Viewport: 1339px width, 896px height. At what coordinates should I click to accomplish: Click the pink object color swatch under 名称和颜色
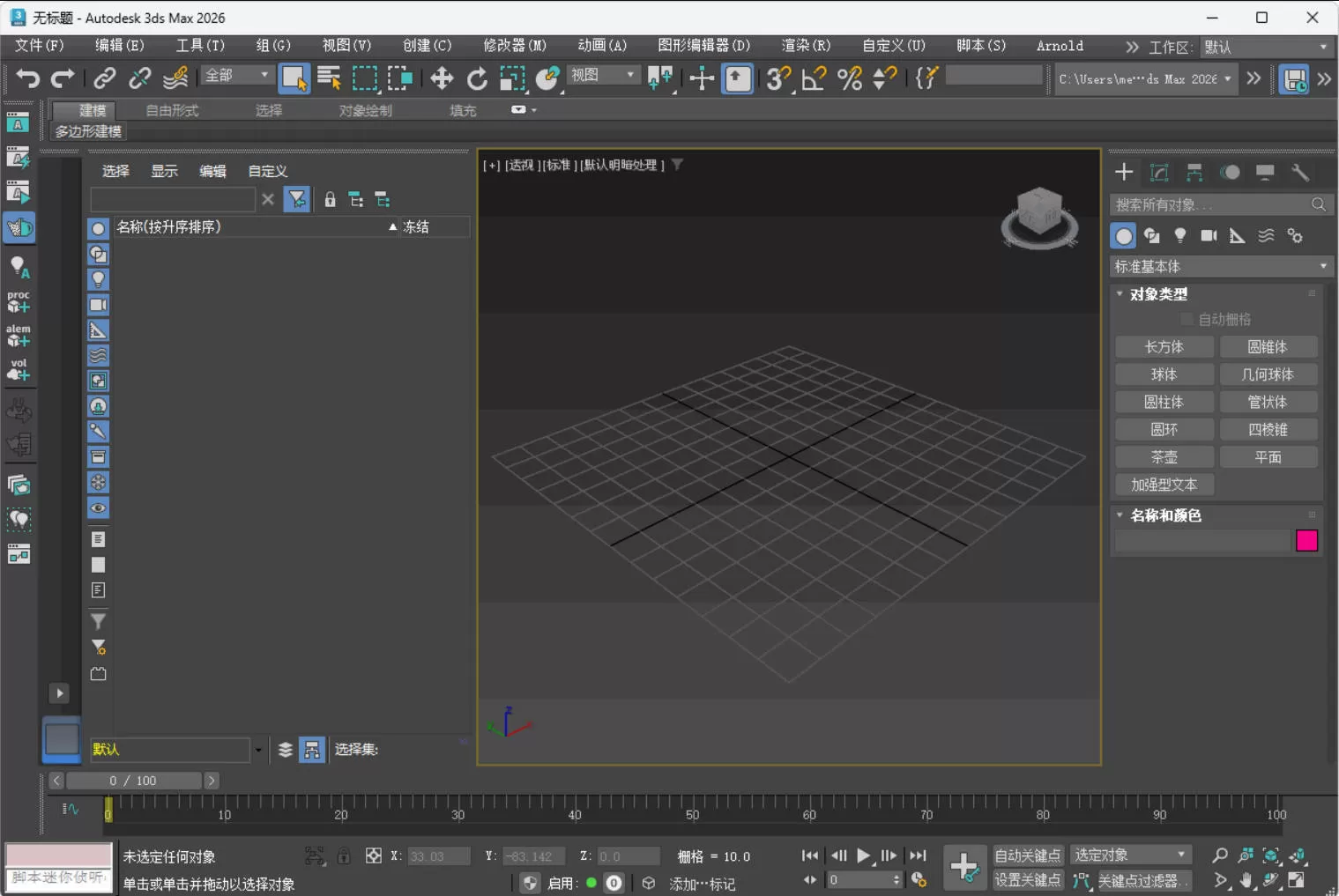coord(1307,540)
